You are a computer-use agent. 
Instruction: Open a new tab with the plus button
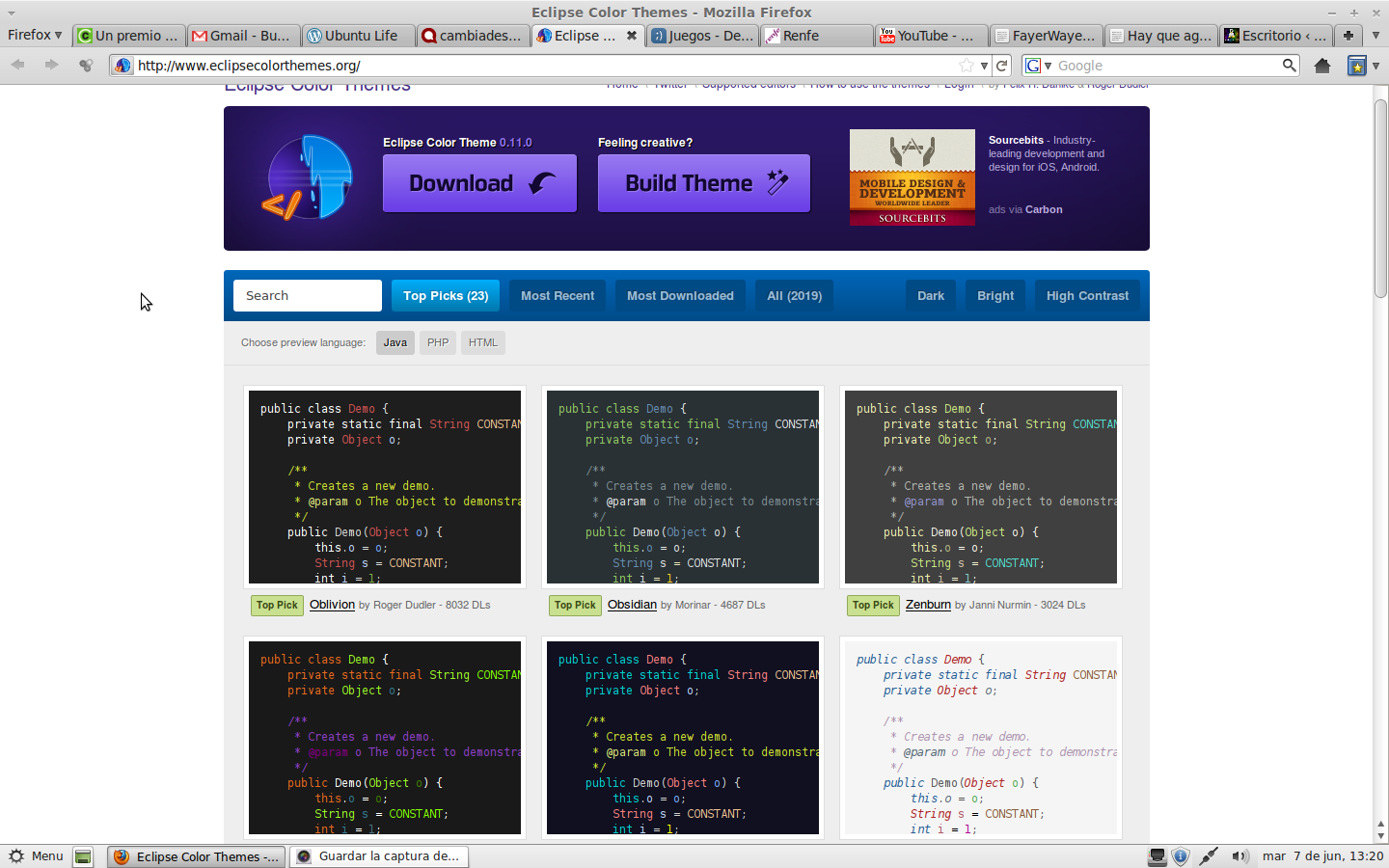pos(1348,35)
